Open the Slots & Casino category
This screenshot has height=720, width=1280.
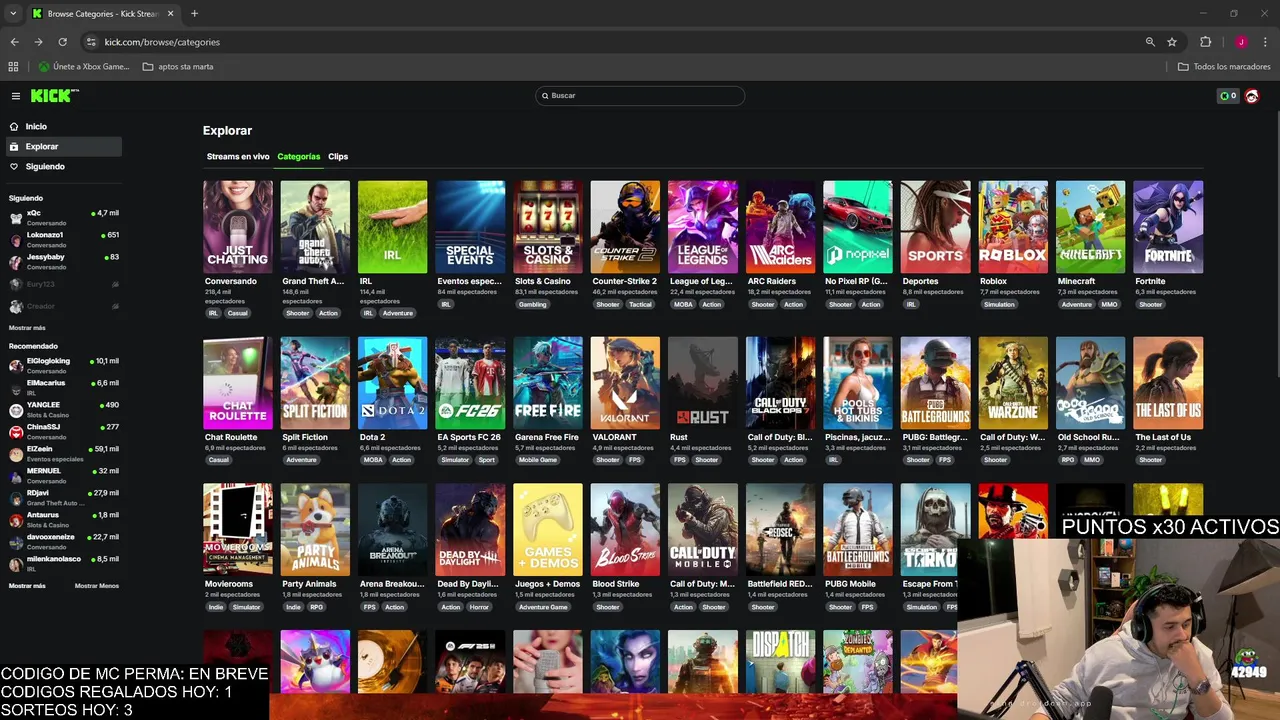pos(548,227)
